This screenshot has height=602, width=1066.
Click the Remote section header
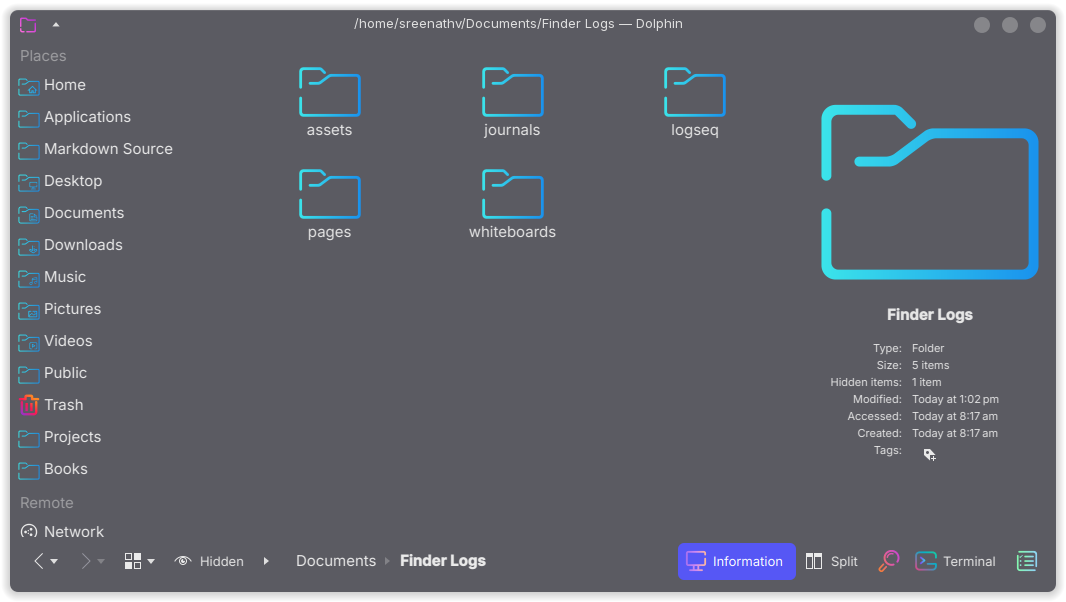[x=46, y=503]
